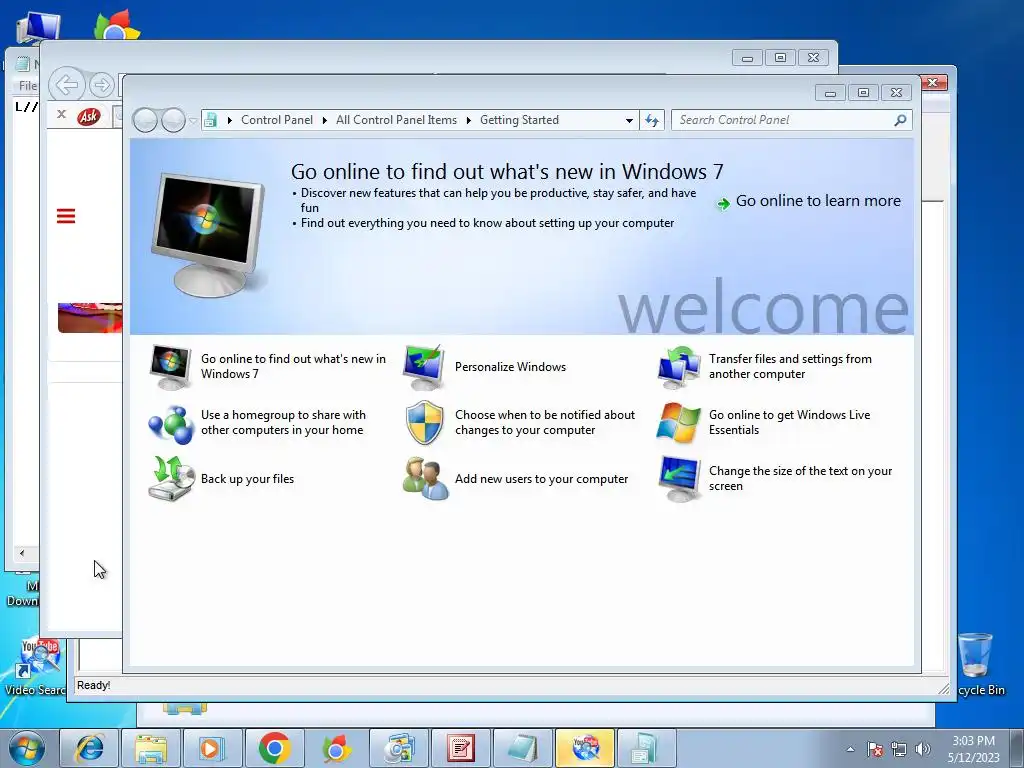Open the 'Go online to find out what's new' monitor icon
Image resolution: width=1024 pixels, height=768 pixels.
point(170,366)
